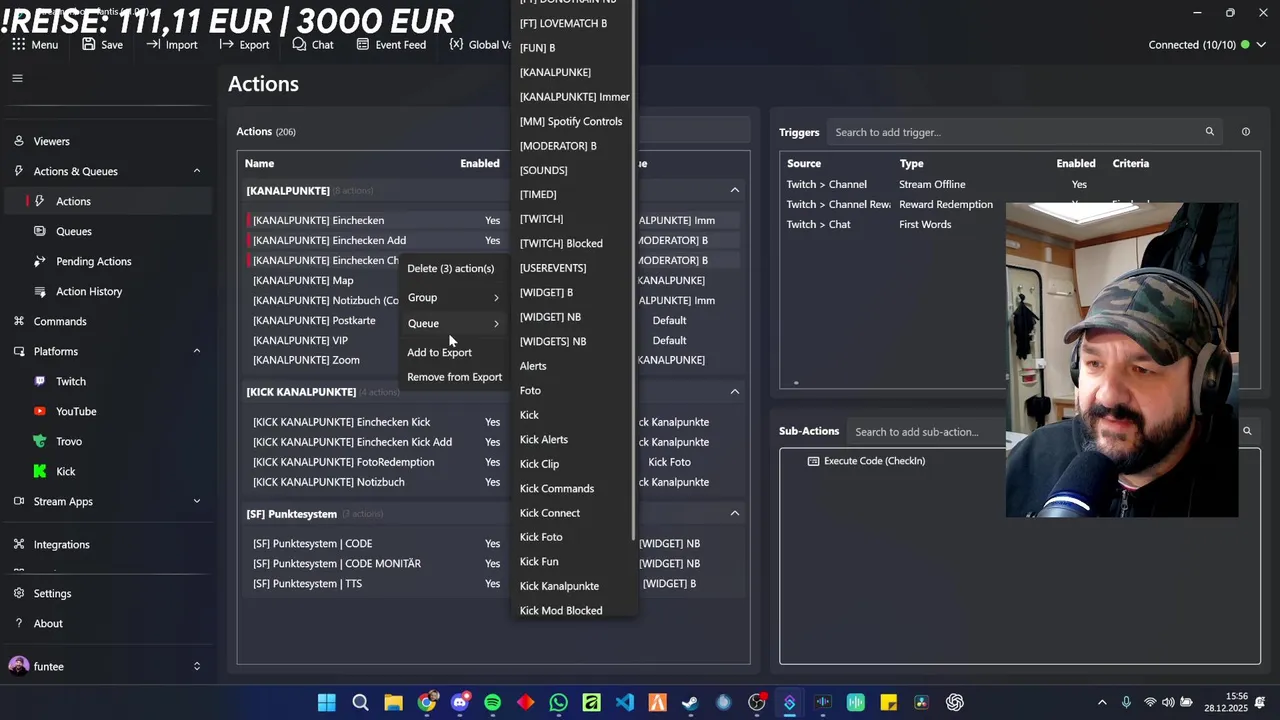Click the Integrations sidebar icon

coord(19,544)
